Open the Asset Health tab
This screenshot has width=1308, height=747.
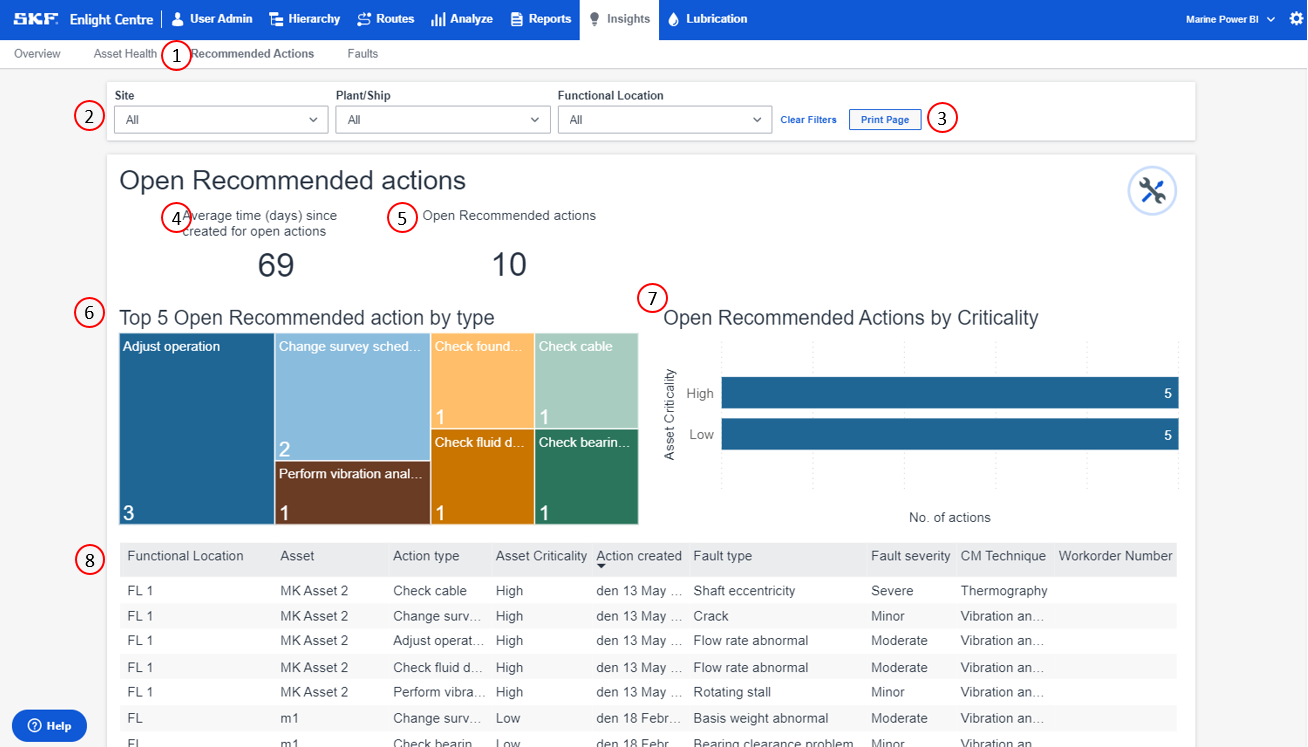click(x=124, y=53)
